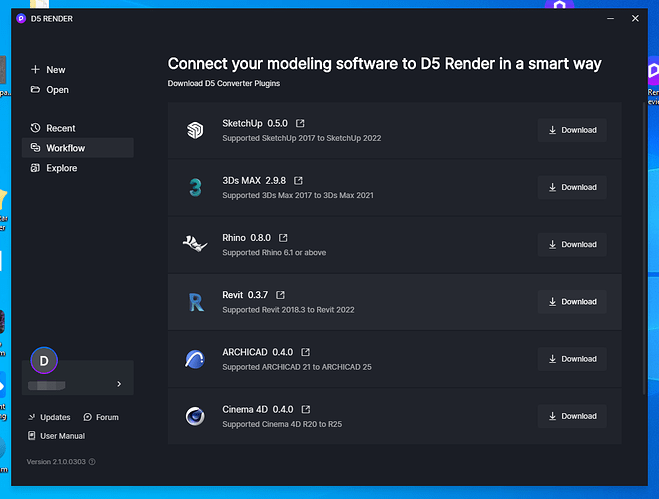Download the SketchUp plugin
Image resolution: width=659 pixels, height=499 pixels.
pos(572,130)
